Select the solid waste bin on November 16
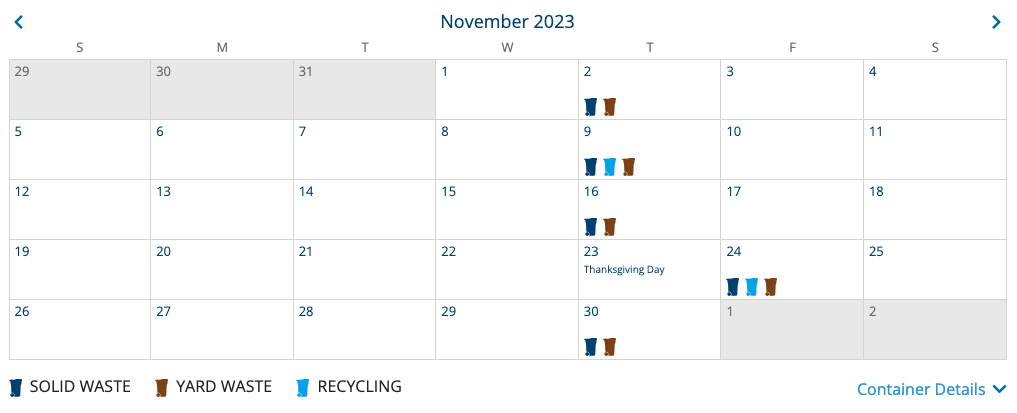The image size is (1017, 413). point(590,227)
